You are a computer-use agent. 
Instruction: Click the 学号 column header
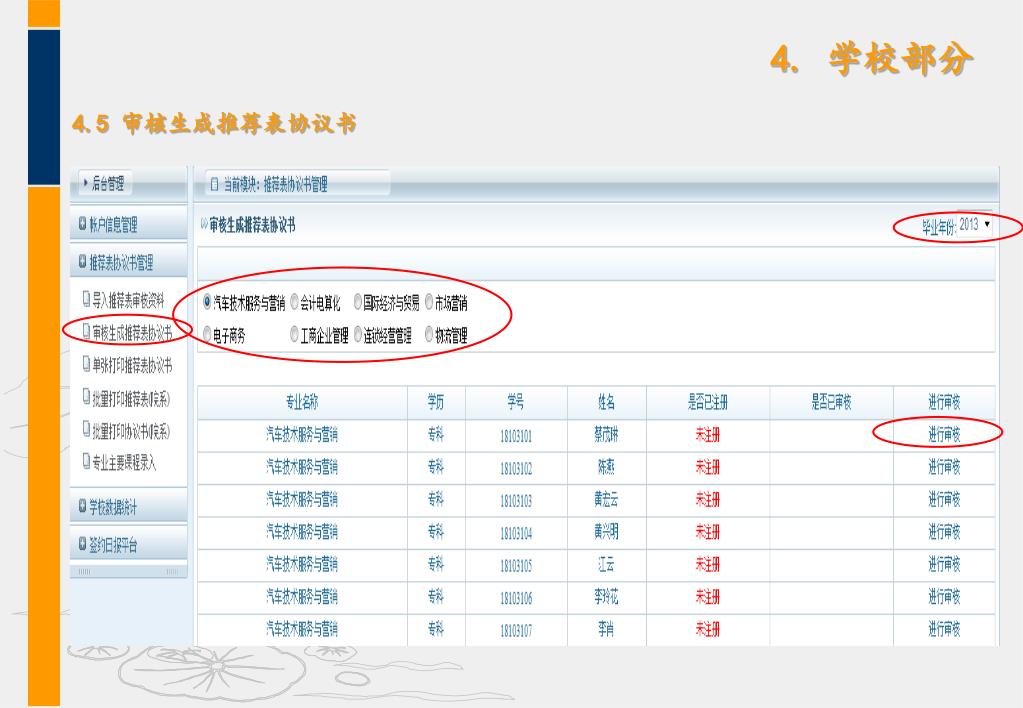point(515,402)
